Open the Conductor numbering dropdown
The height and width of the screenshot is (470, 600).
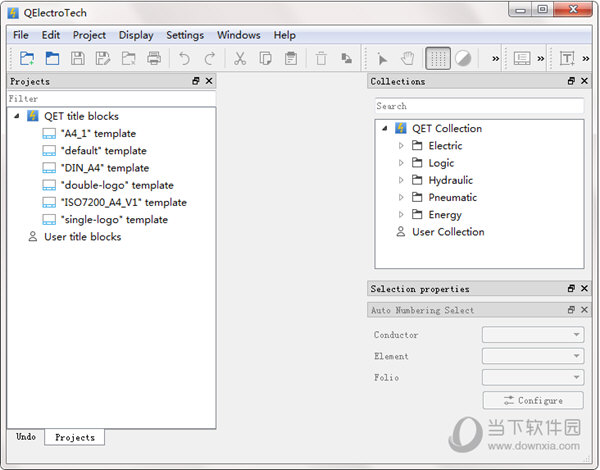click(x=533, y=335)
